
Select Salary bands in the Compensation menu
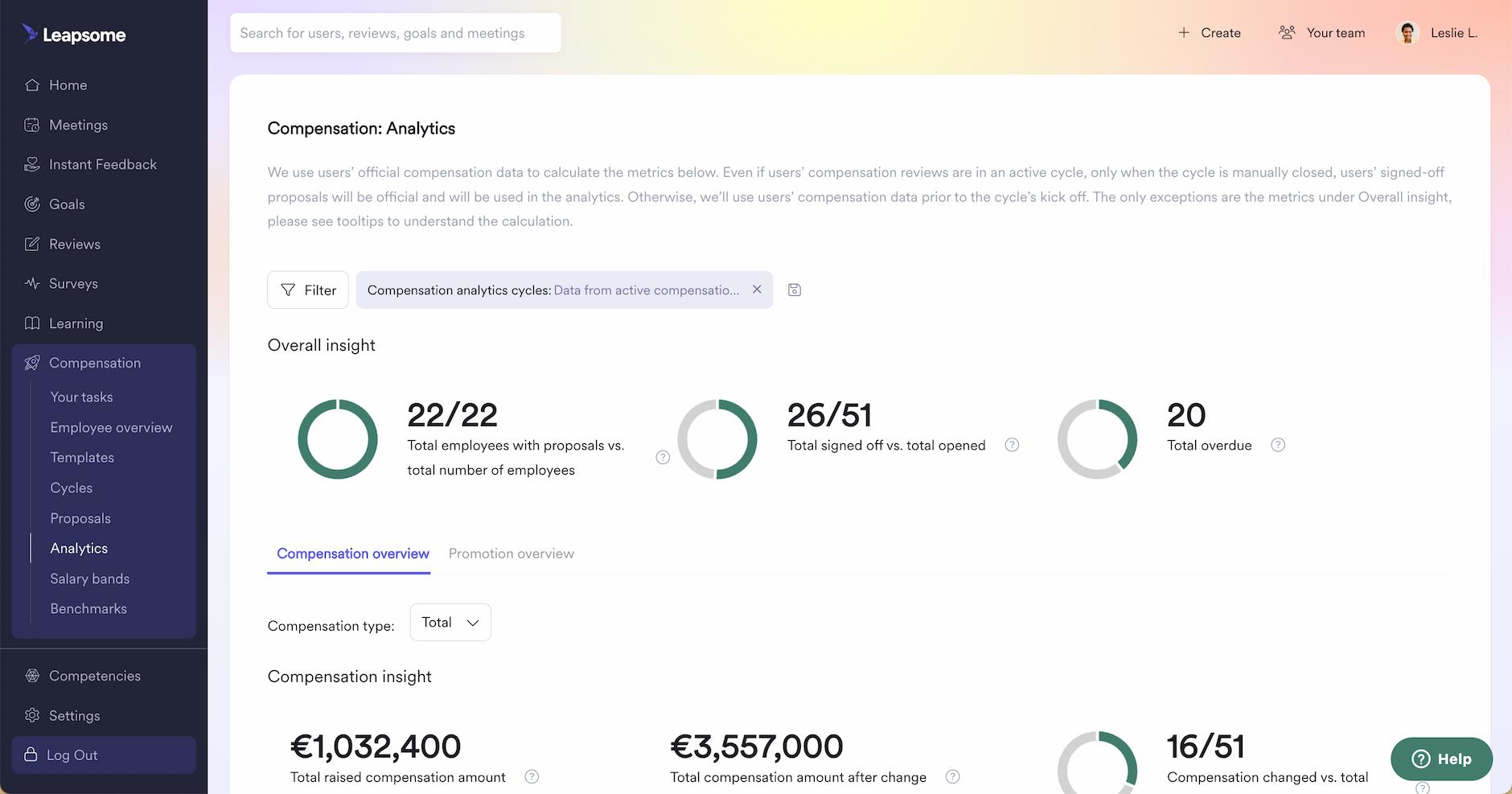pyautogui.click(x=89, y=578)
